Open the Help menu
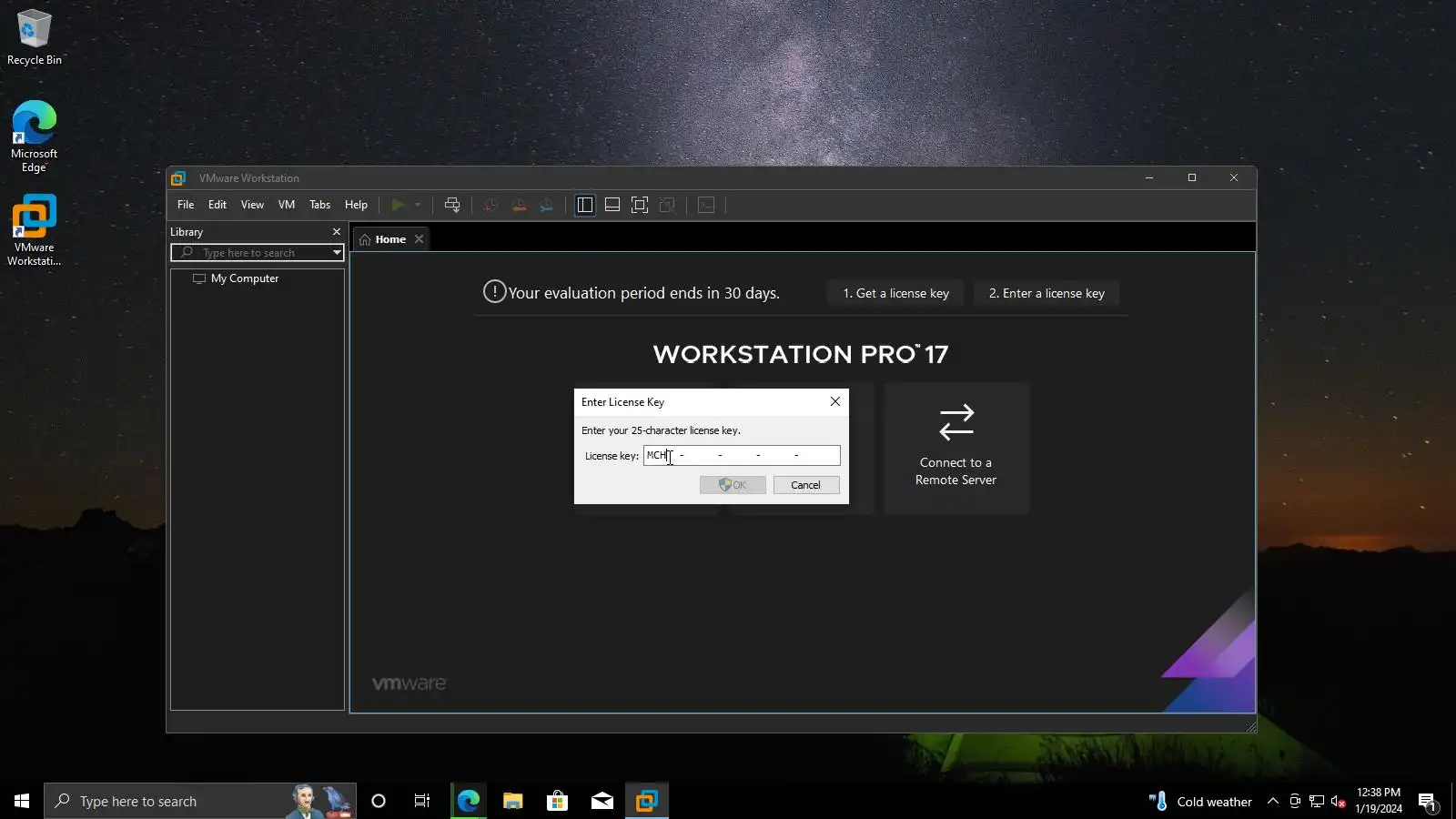Screen dimensions: 1456x819 (356, 205)
